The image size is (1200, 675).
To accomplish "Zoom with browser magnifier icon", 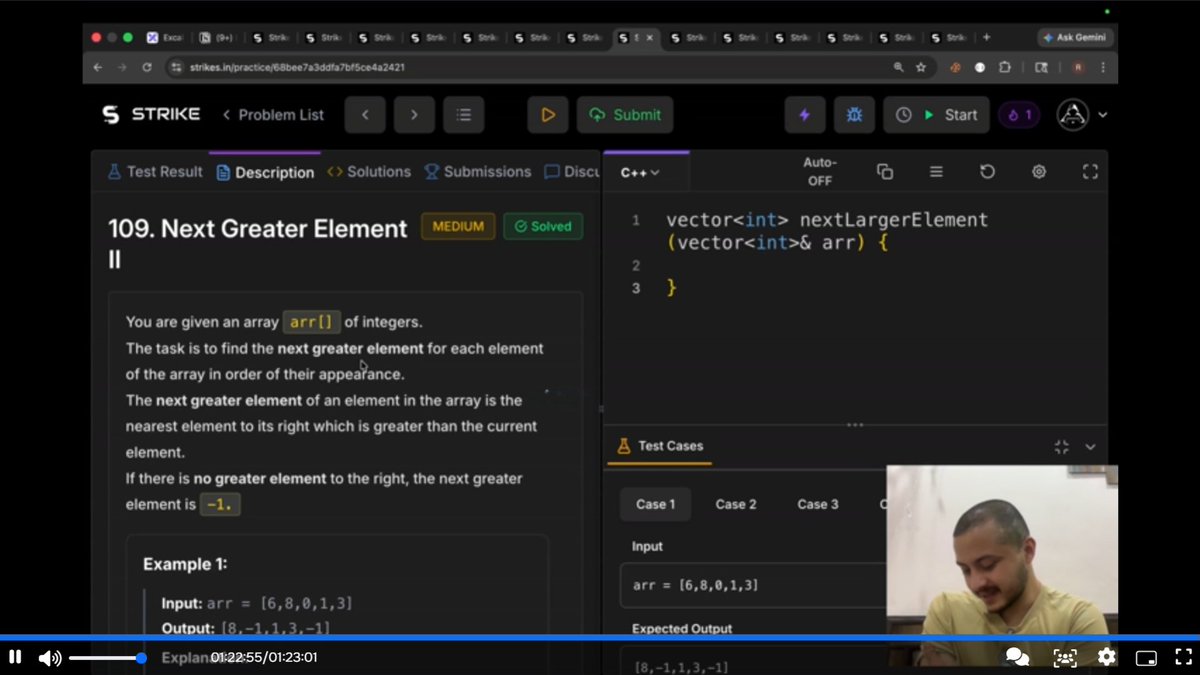I will point(898,67).
